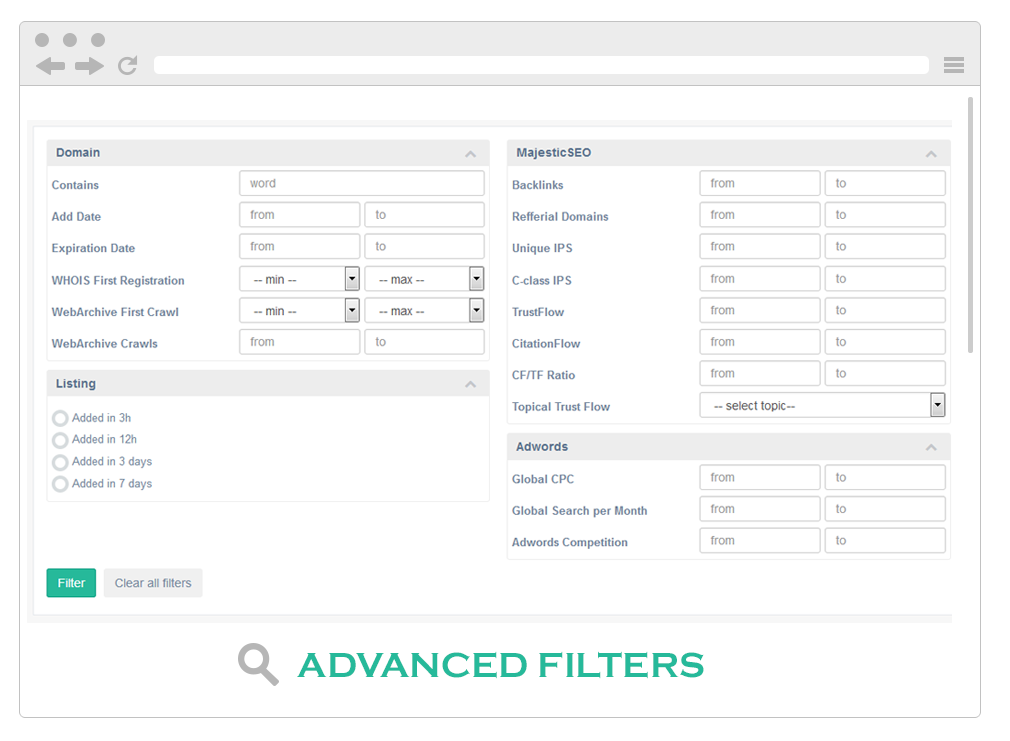Open WebArchive First Crawl max dropdown
Image resolution: width=1010 pixels, height=741 pixels.
coord(424,311)
